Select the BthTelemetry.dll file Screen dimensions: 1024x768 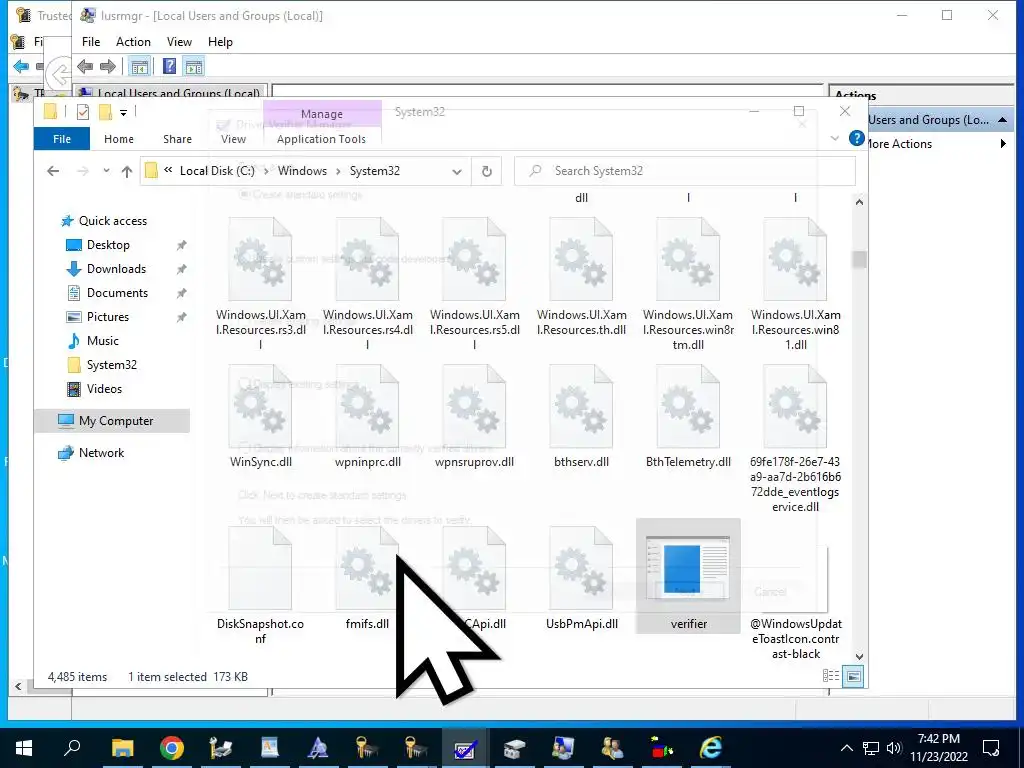pos(688,417)
